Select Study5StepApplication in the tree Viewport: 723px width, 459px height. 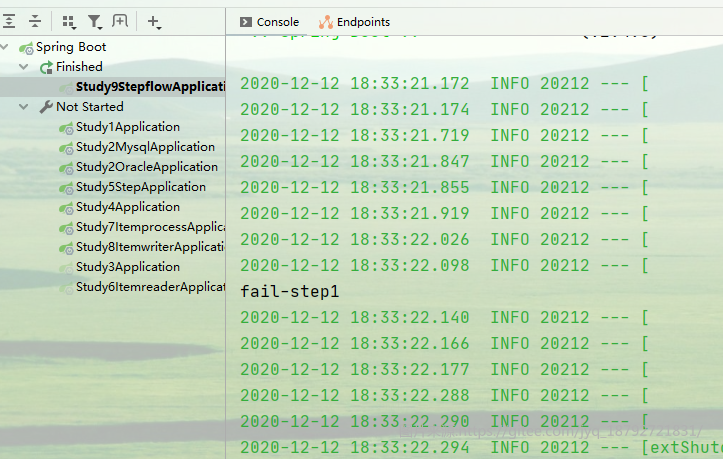(141, 187)
